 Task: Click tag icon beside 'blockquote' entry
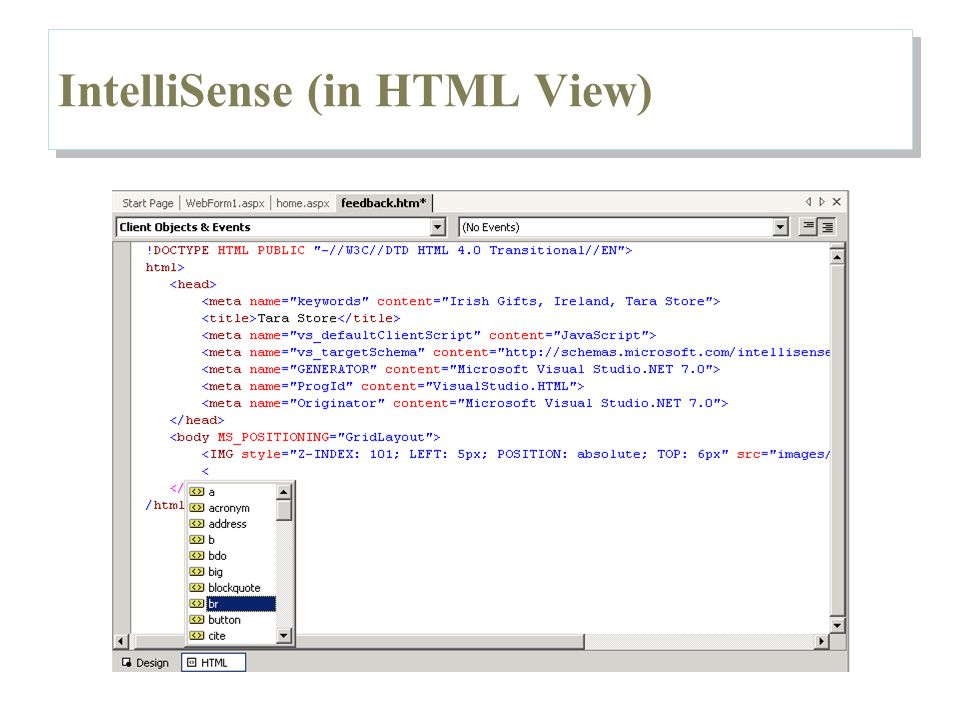(x=197, y=587)
